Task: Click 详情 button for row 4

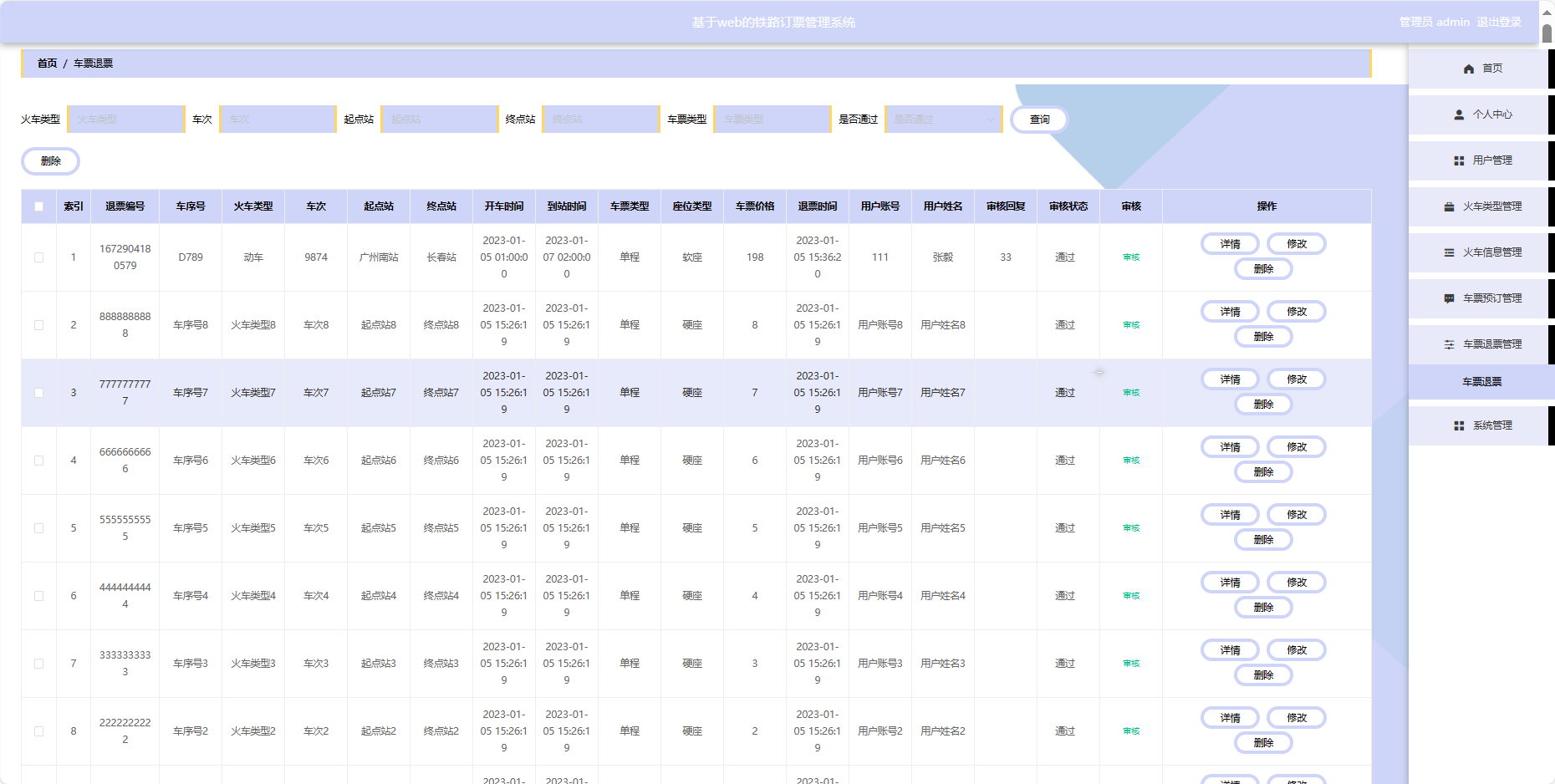Action: coord(1230,447)
